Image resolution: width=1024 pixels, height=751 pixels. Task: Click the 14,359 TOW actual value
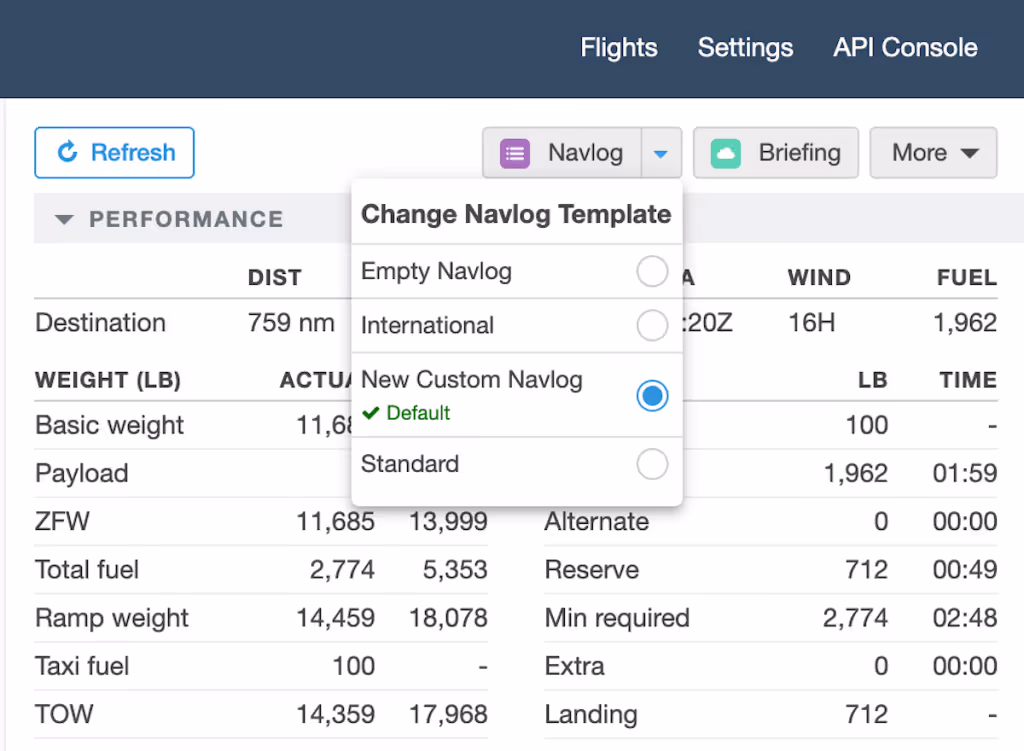pyautogui.click(x=336, y=714)
